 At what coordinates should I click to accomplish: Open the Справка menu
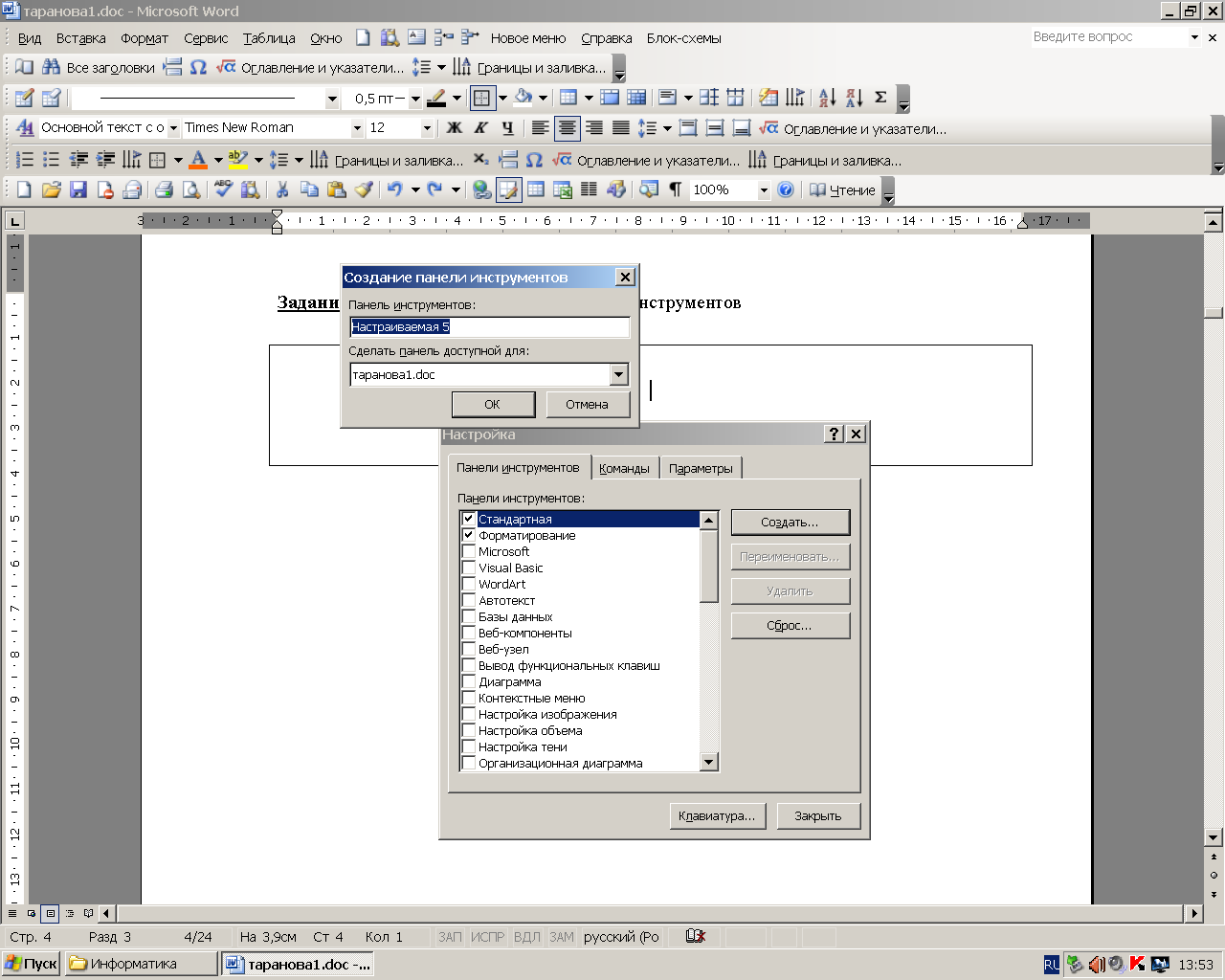coord(607,38)
